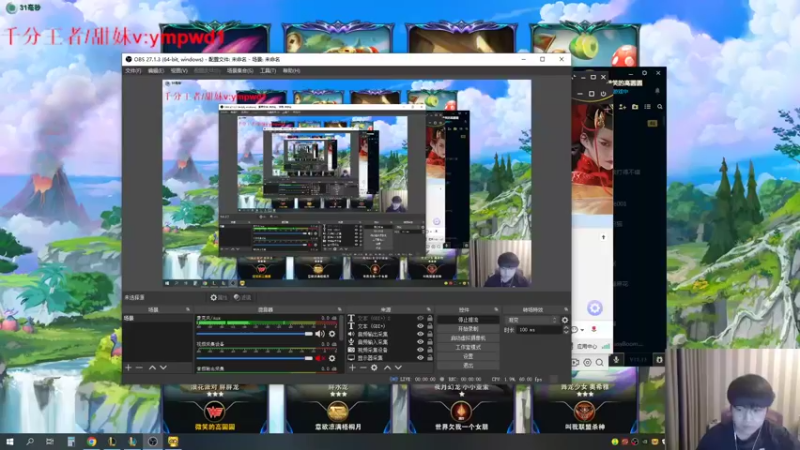Increase transition duration with the up stepper

pos(565,328)
